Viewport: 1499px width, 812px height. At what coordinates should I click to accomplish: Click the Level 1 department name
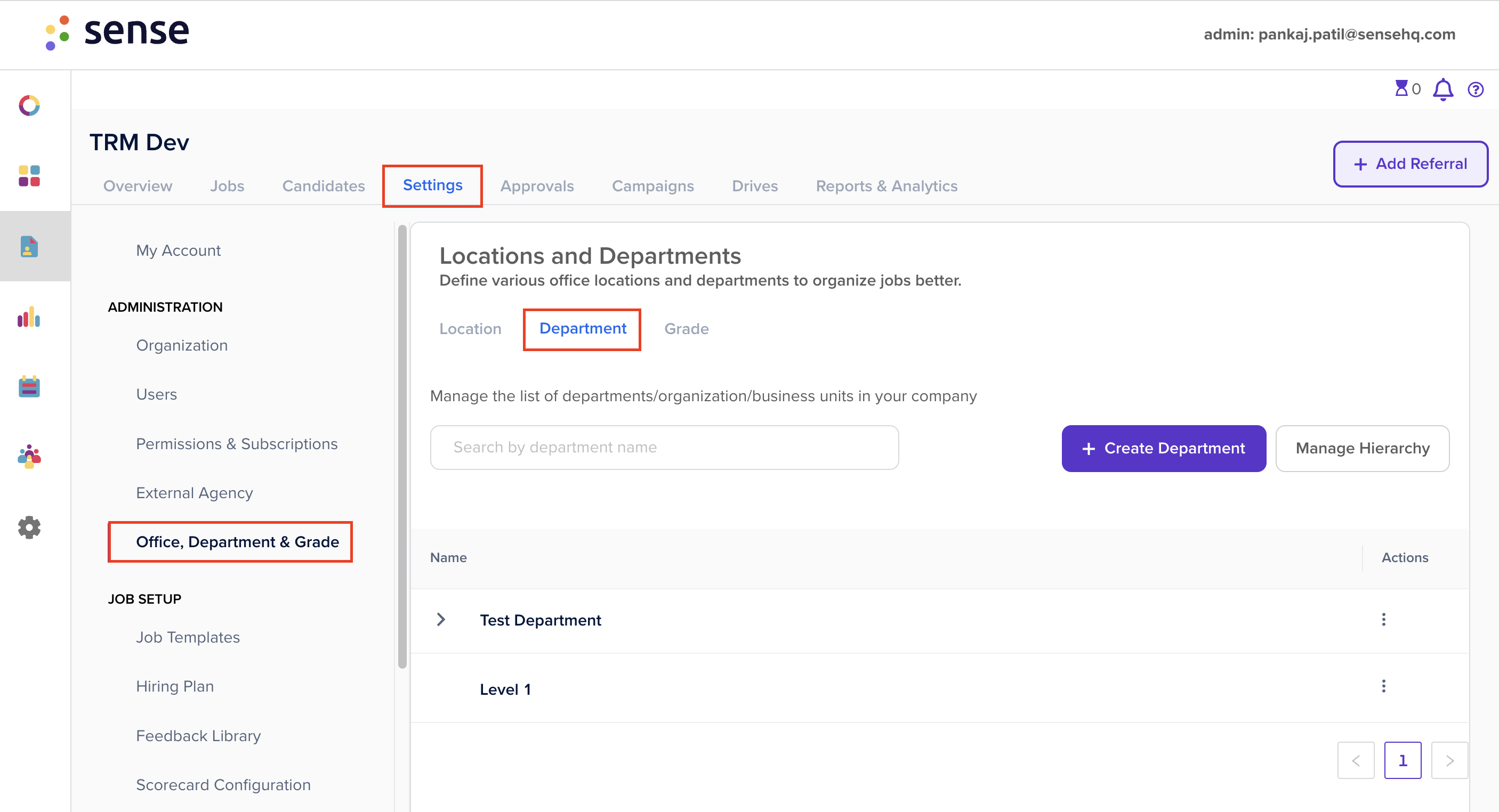(x=505, y=690)
